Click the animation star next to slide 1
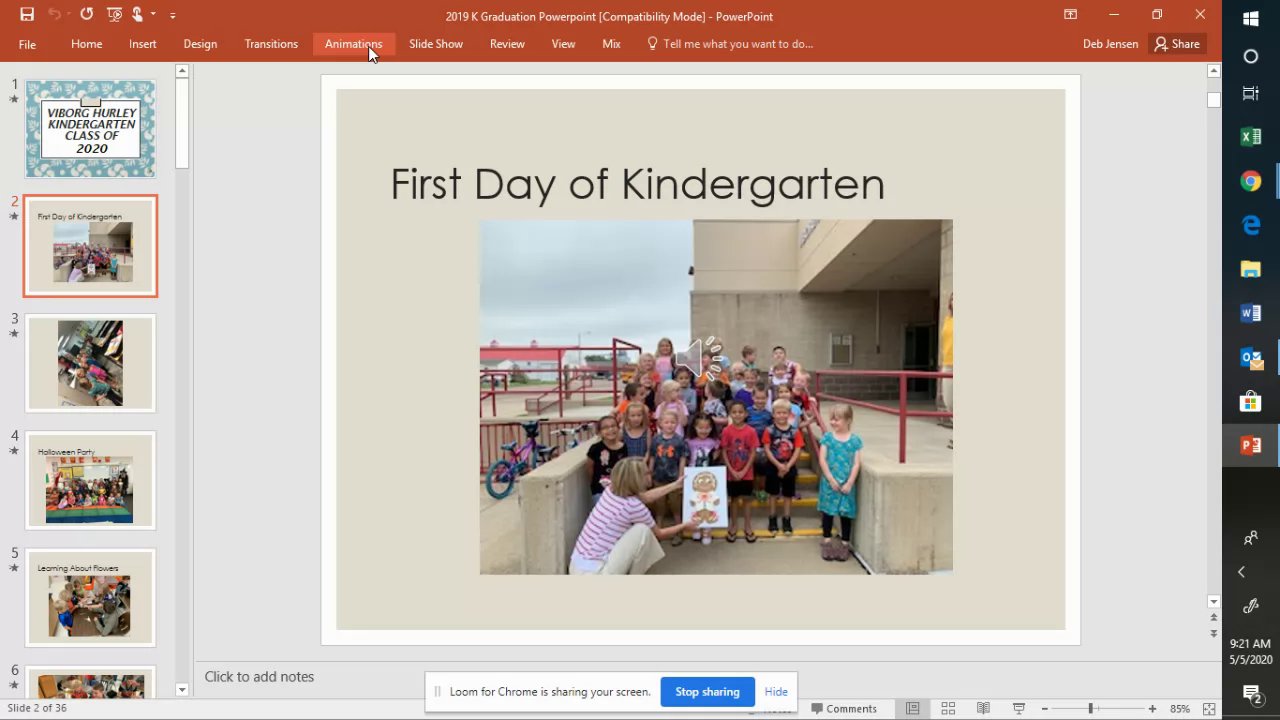This screenshot has height=720, width=1280. 14,99
